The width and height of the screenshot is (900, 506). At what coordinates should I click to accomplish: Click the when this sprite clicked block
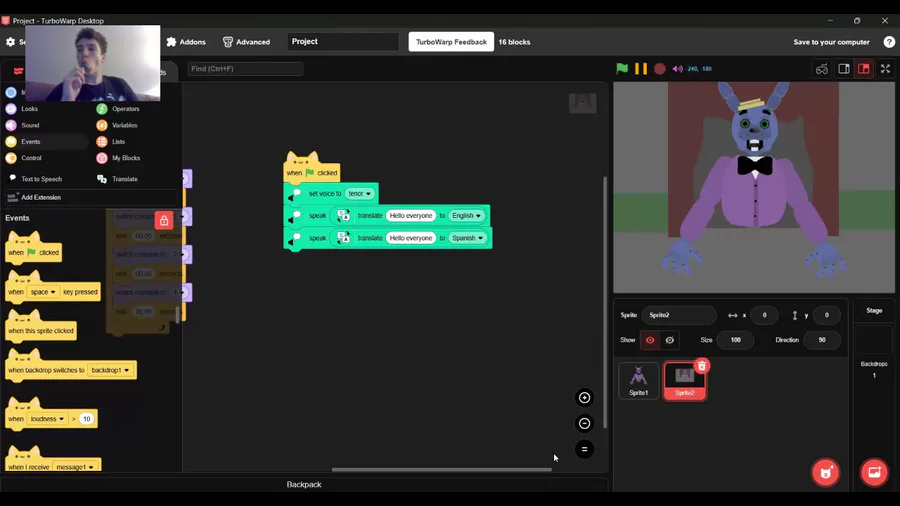(41, 331)
